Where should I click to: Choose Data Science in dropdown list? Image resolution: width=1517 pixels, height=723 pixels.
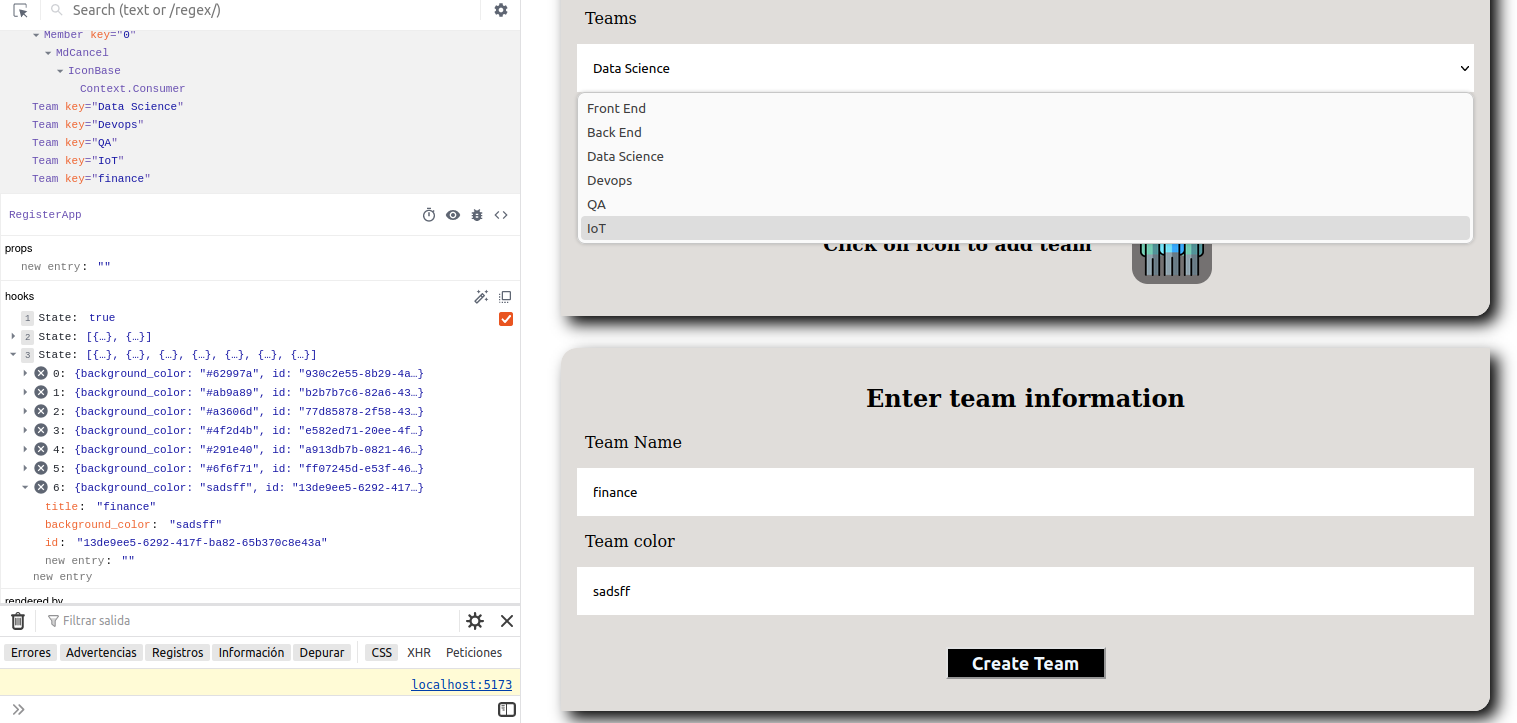pyautogui.click(x=1025, y=156)
